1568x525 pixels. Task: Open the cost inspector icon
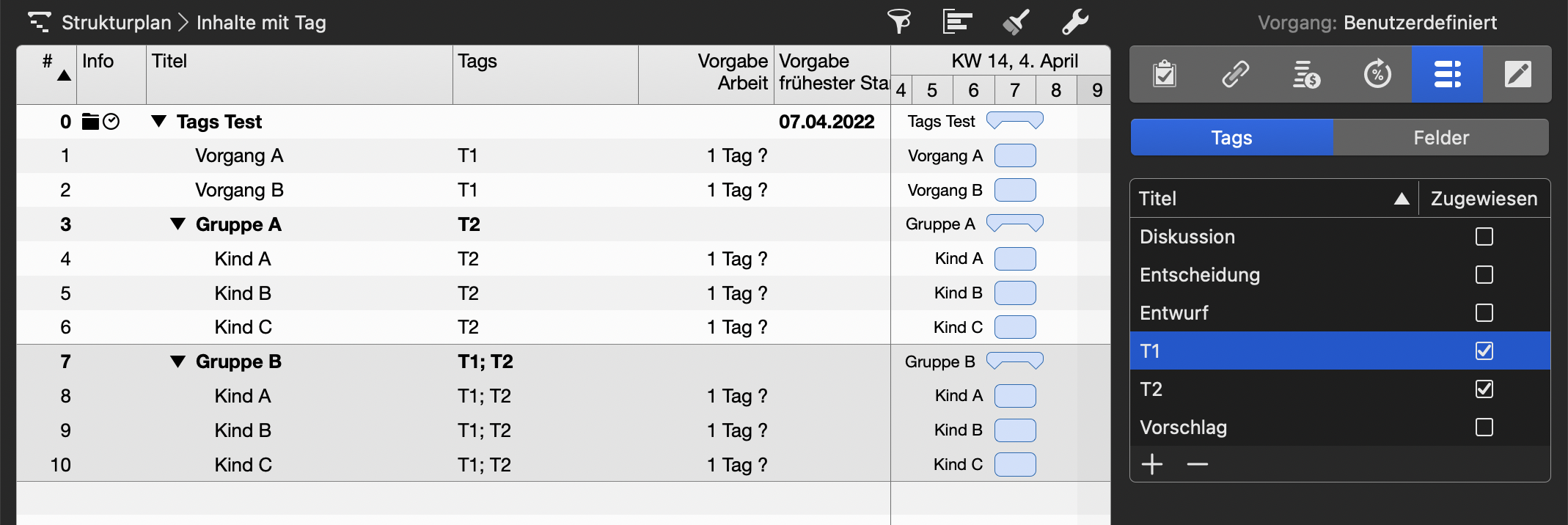1306,73
